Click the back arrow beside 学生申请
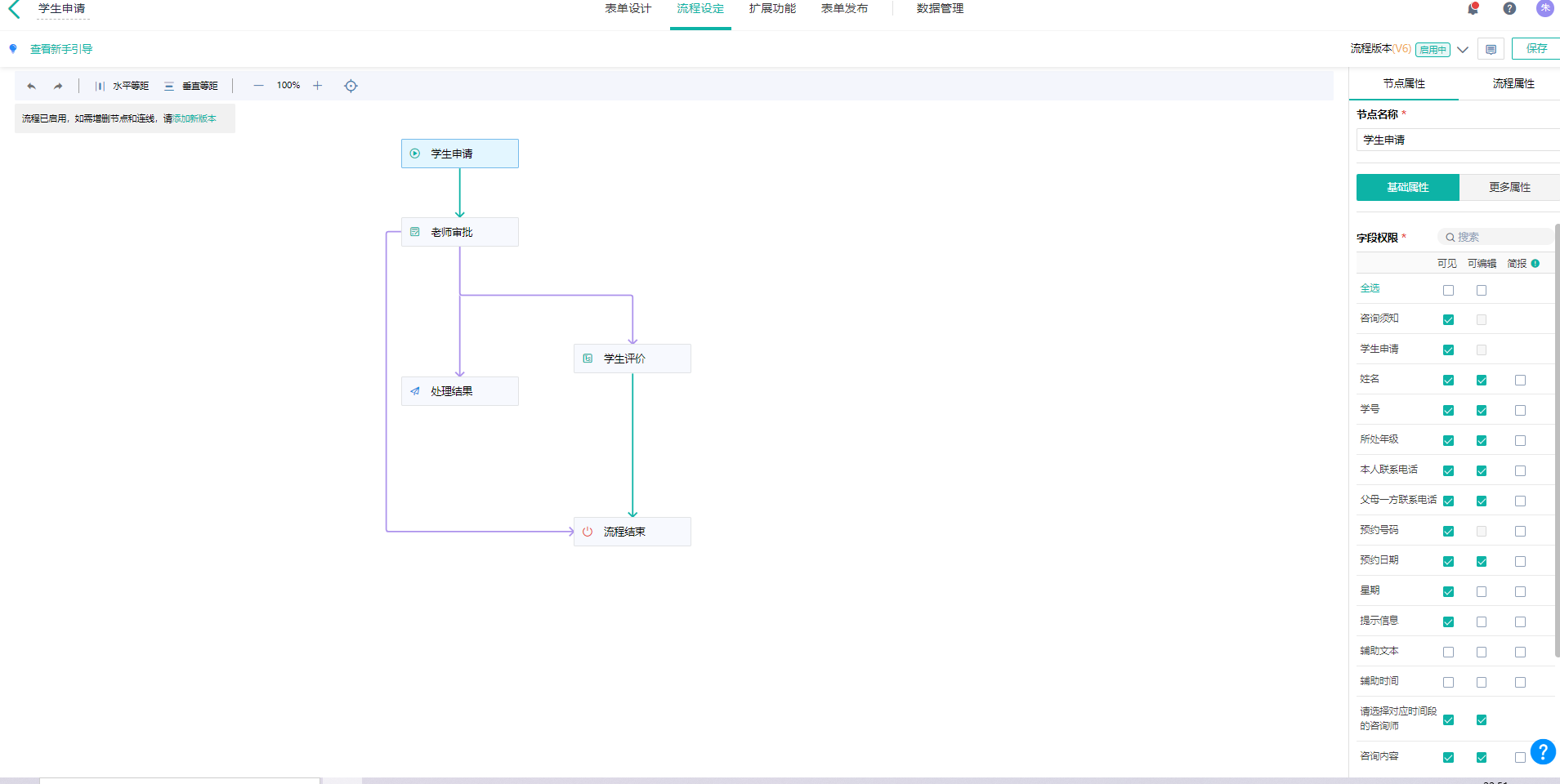The image size is (1560, 784). (14, 9)
